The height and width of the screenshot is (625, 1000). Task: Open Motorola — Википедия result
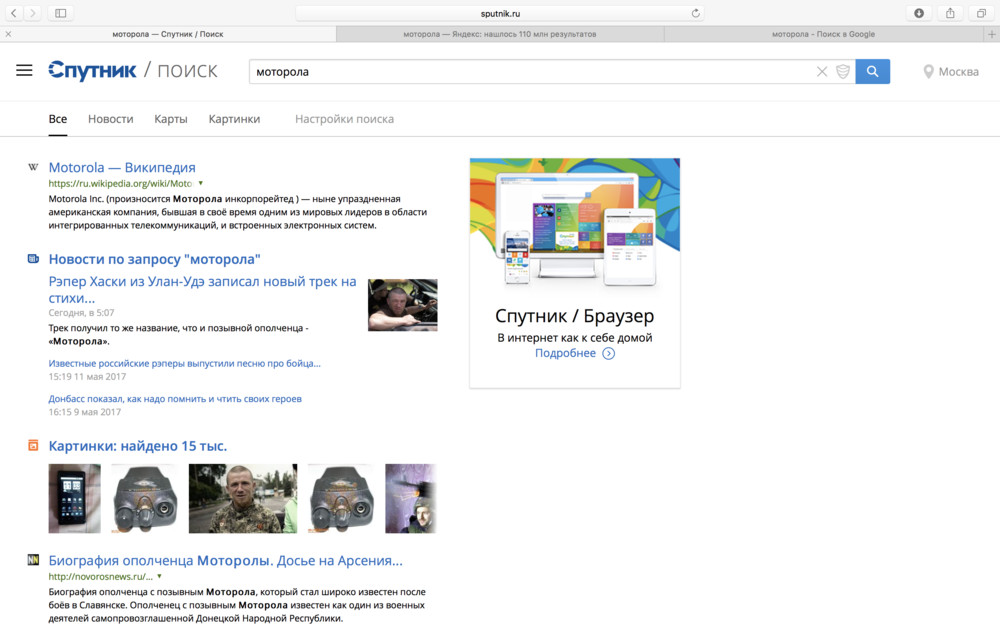[x=122, y=167]
